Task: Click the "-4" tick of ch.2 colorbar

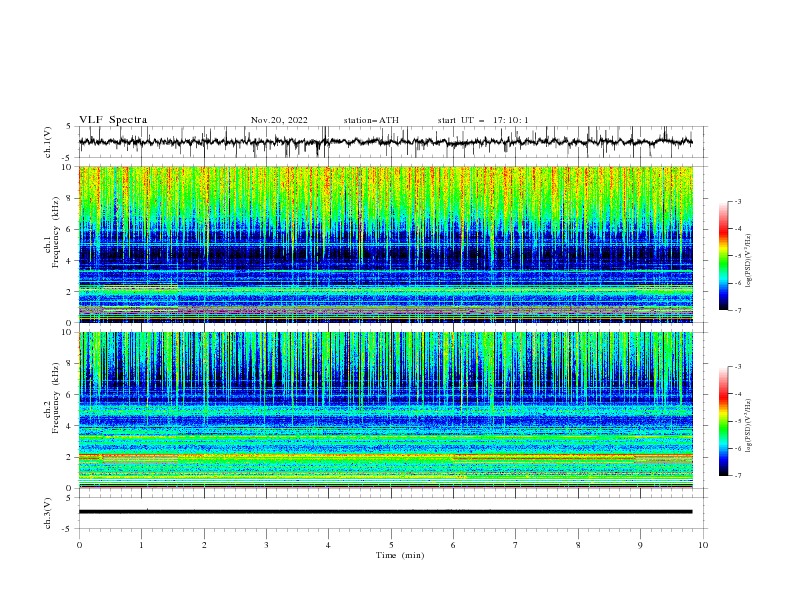Action: tap(738, 394)
